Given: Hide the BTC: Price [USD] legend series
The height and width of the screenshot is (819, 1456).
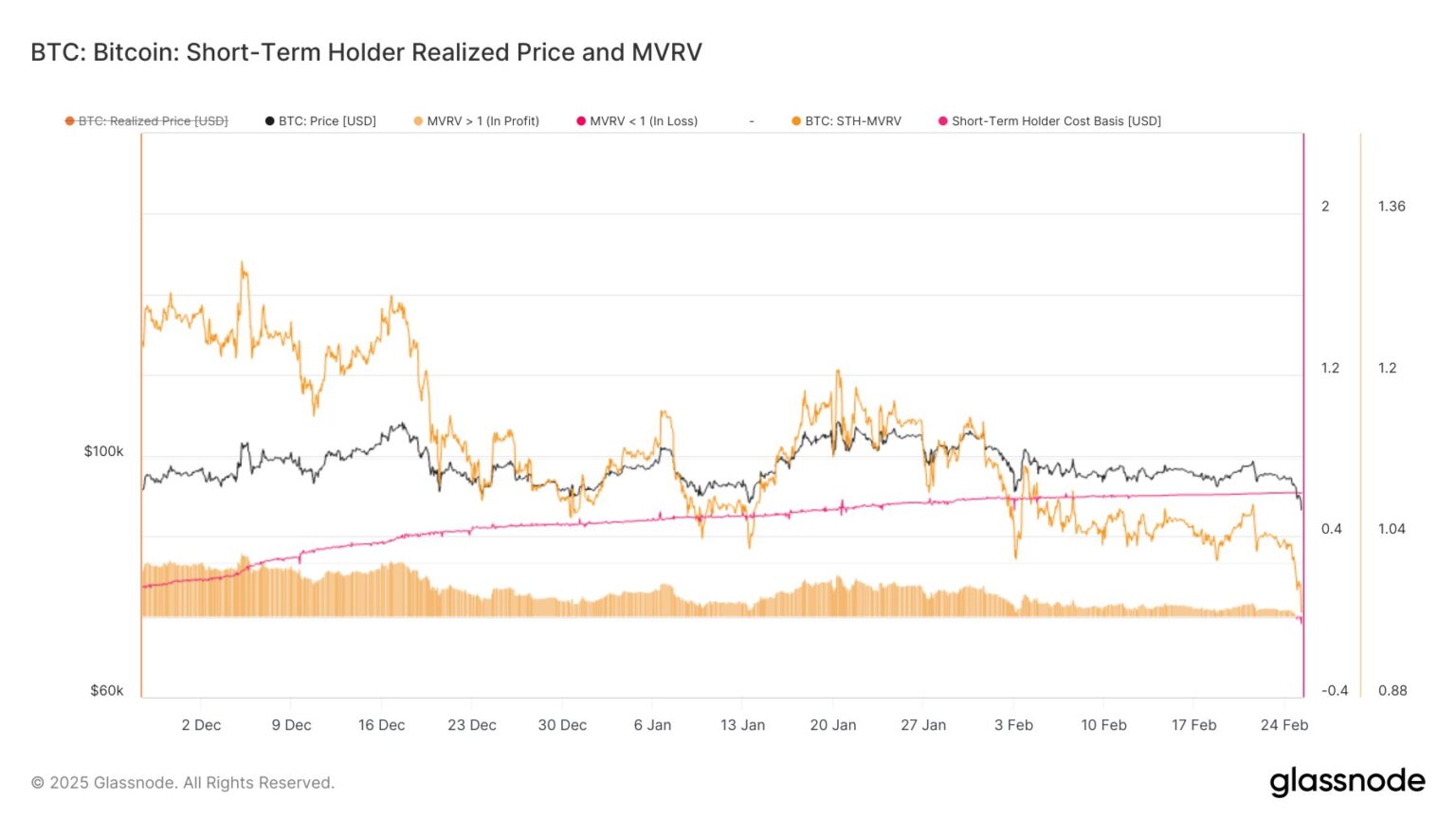Looking at the screenshot, I should [x=327, y=121].
